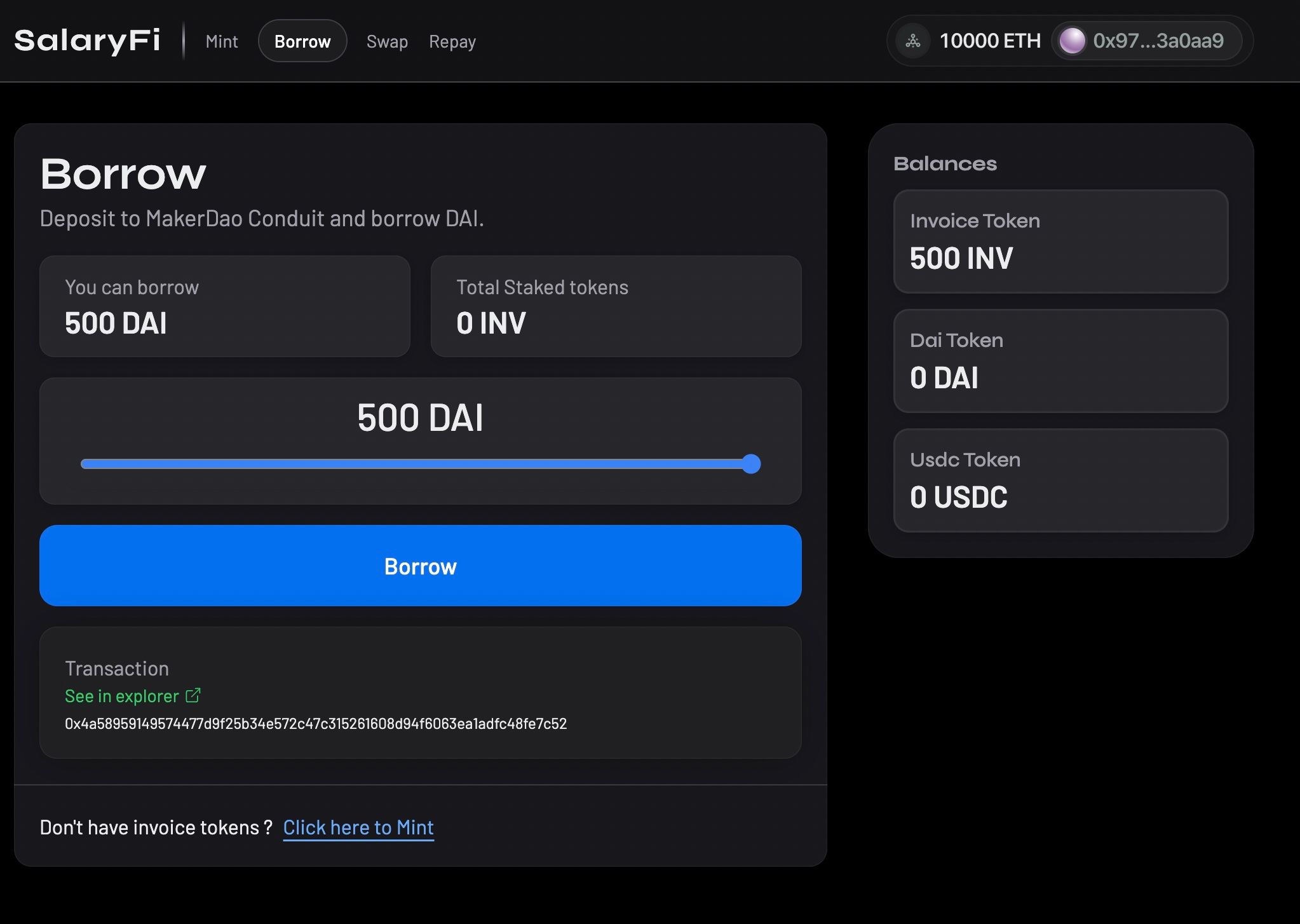
Task: Click the Borrow tab in navigation
Action: [302, 40]
